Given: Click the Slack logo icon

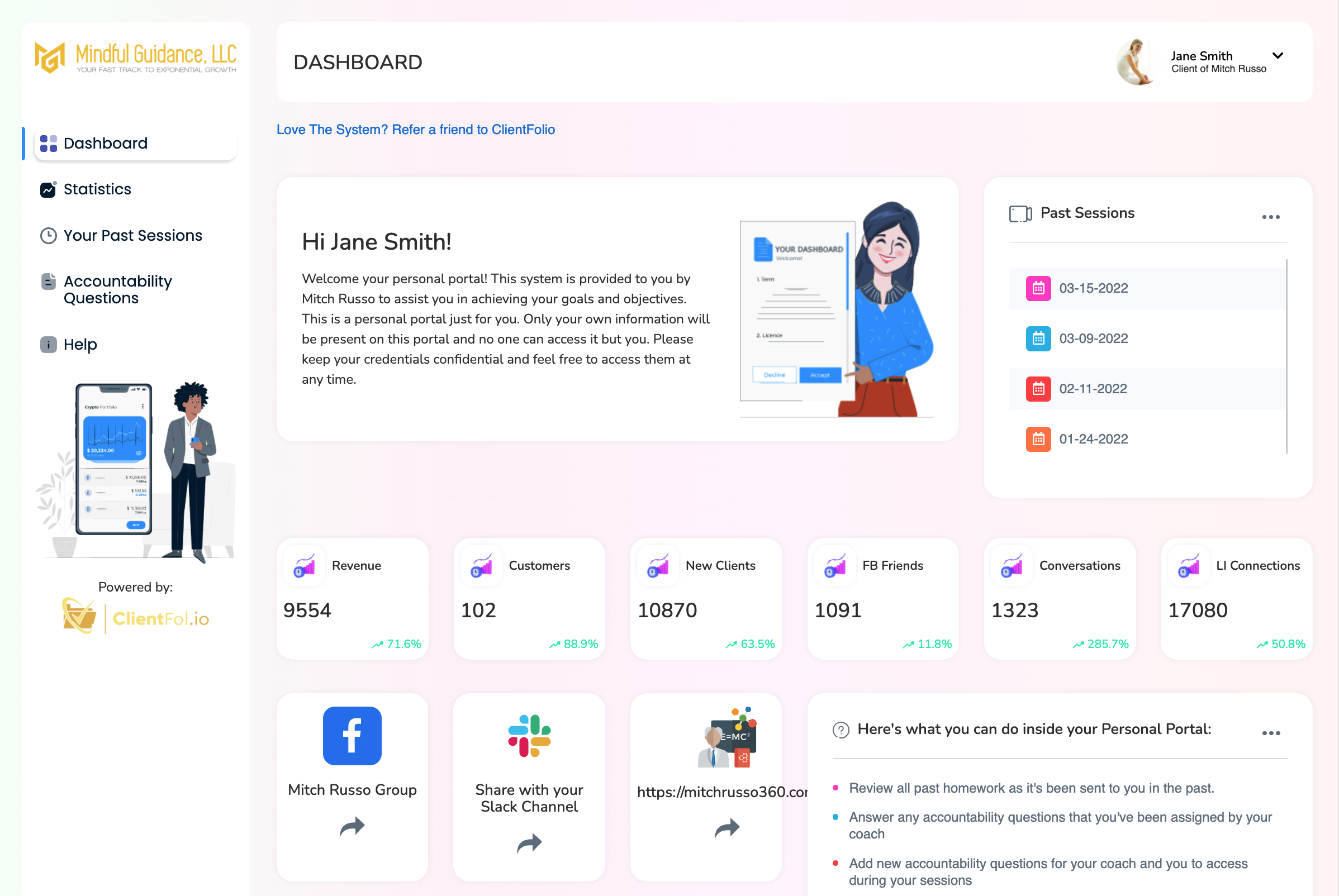Looking at the screenshot, I should [x=529, y=736].
